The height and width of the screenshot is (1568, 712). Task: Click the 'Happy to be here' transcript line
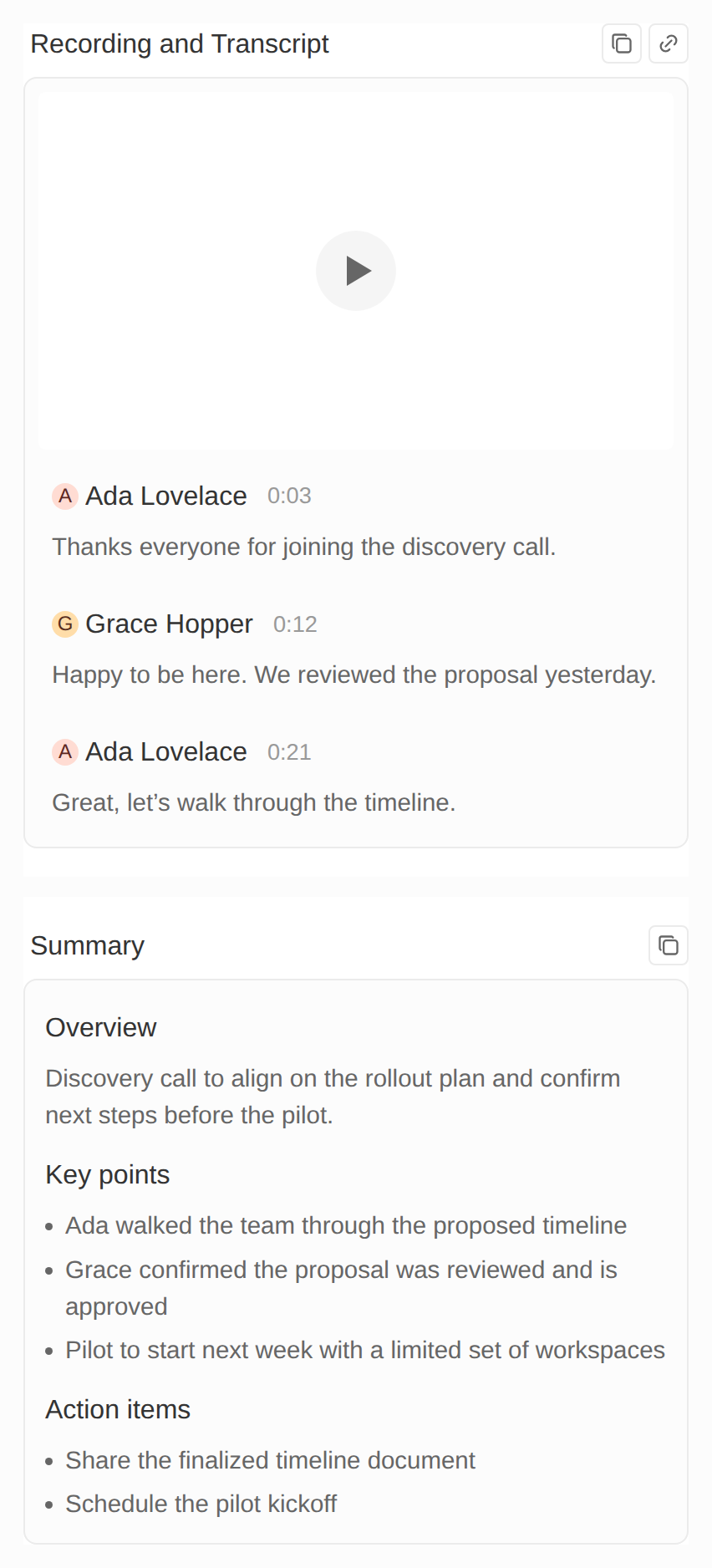tap(354, 675)
